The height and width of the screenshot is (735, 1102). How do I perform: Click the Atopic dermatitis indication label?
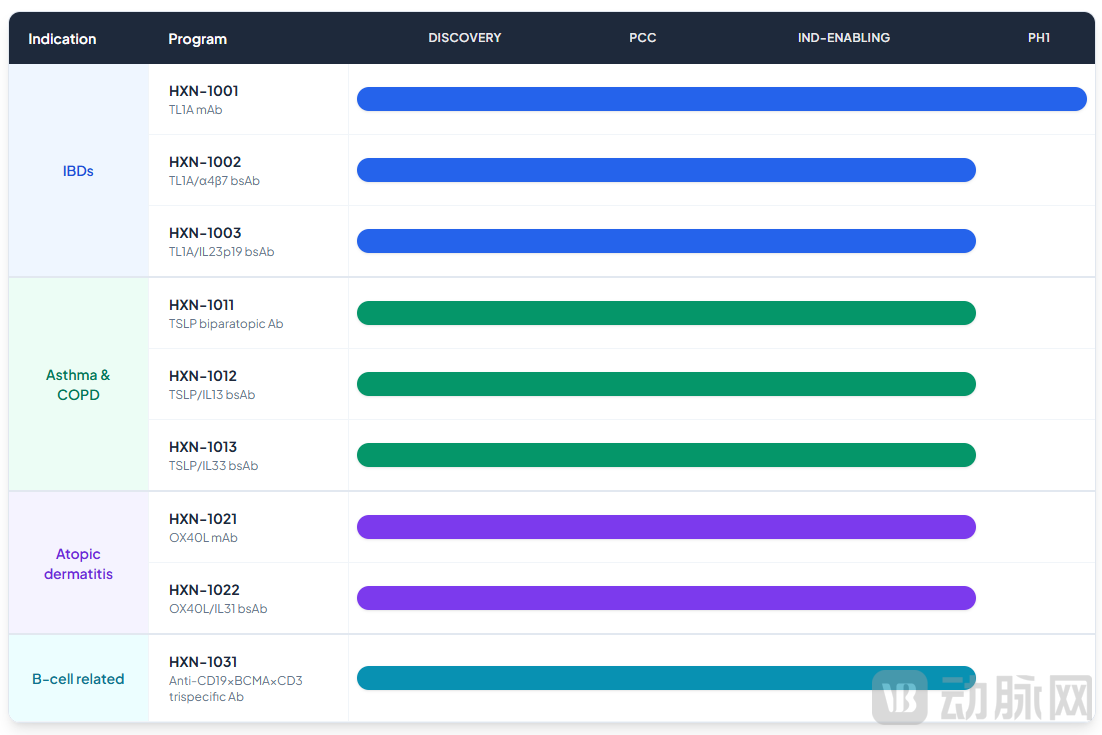click(78, 564)
